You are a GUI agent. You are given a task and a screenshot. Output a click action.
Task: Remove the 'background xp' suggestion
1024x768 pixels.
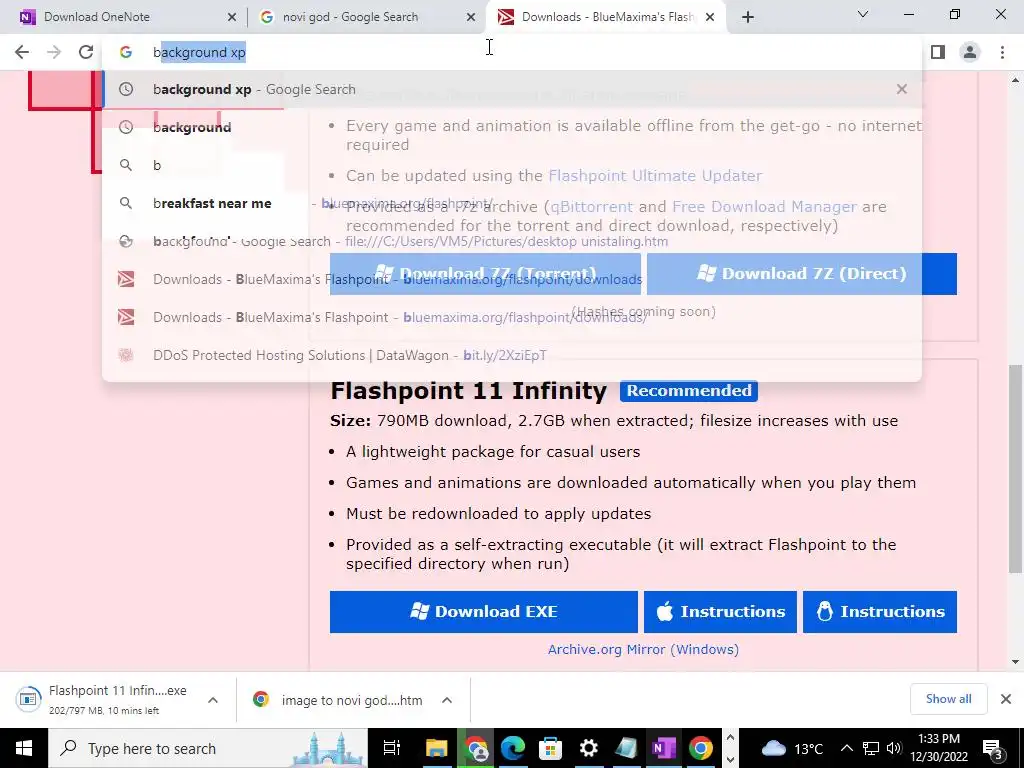coord(902,89)
